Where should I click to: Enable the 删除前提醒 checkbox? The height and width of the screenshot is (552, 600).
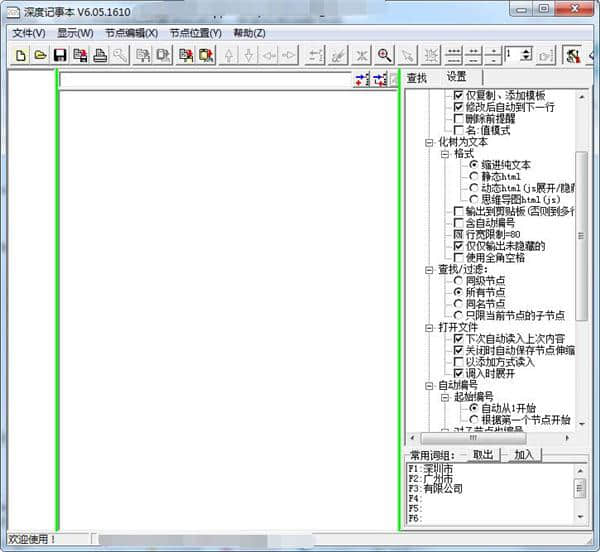(x=459, y=118)
